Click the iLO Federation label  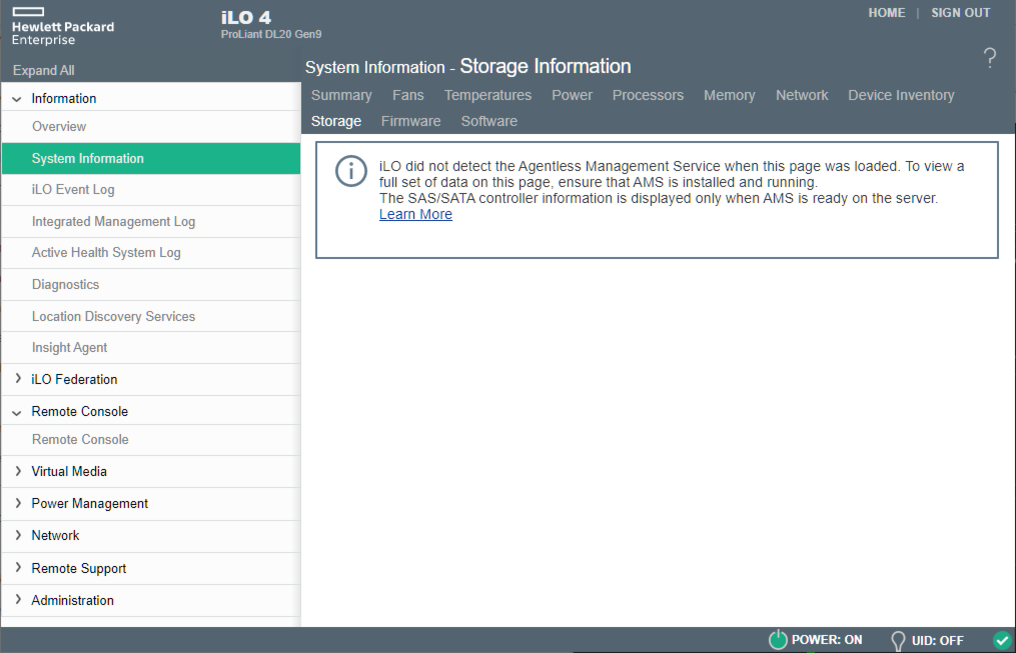tap(75, 380)
